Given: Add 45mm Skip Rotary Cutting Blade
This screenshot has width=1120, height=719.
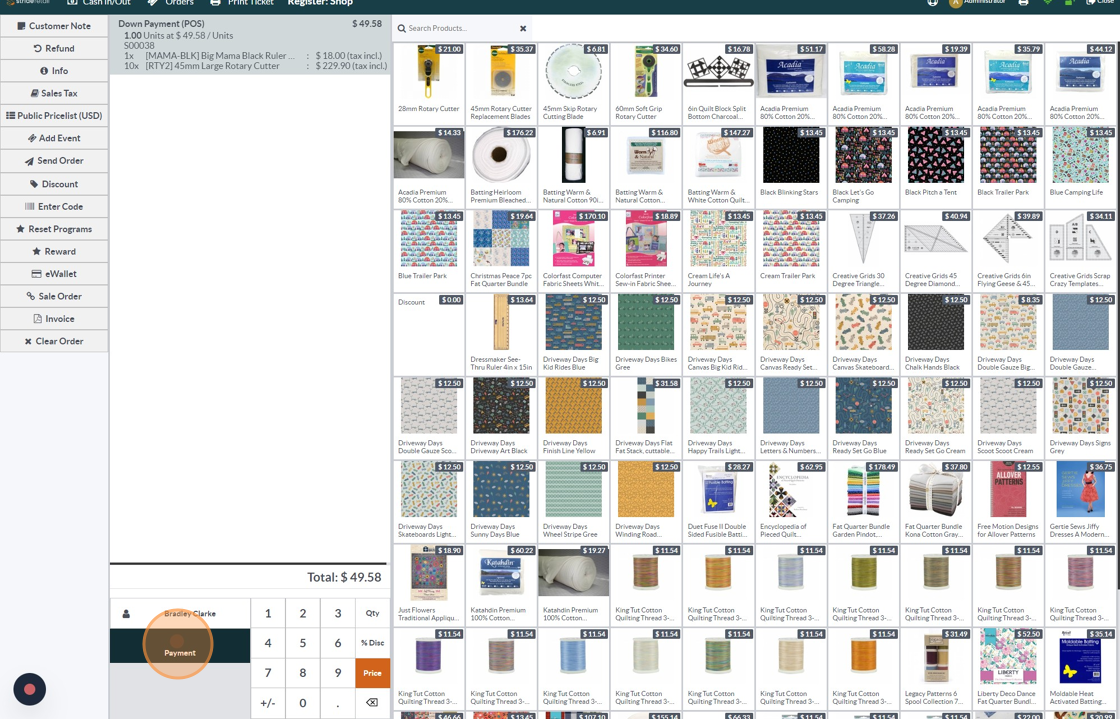Looking at the screenshot, I should point(573,84).
